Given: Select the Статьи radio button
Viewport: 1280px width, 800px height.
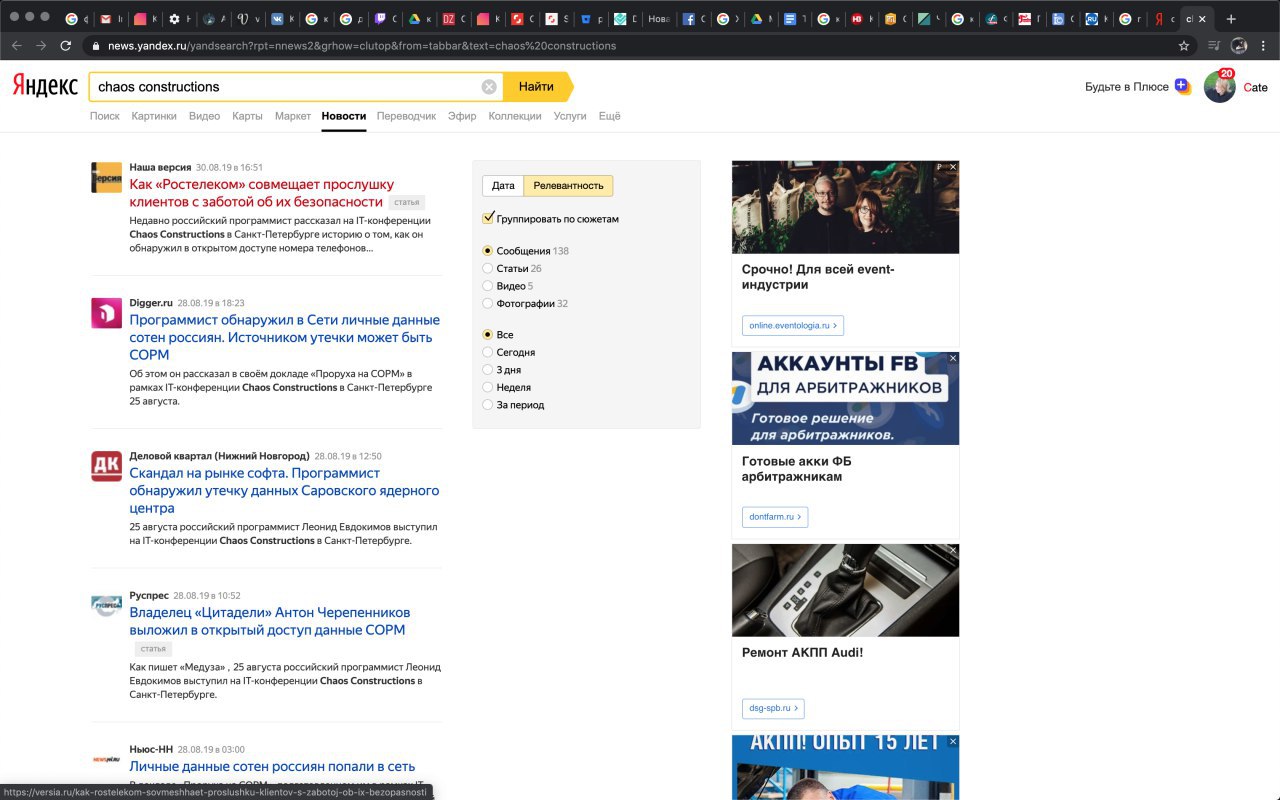Looking at the screenshot, I should click(x=488, y=268).
